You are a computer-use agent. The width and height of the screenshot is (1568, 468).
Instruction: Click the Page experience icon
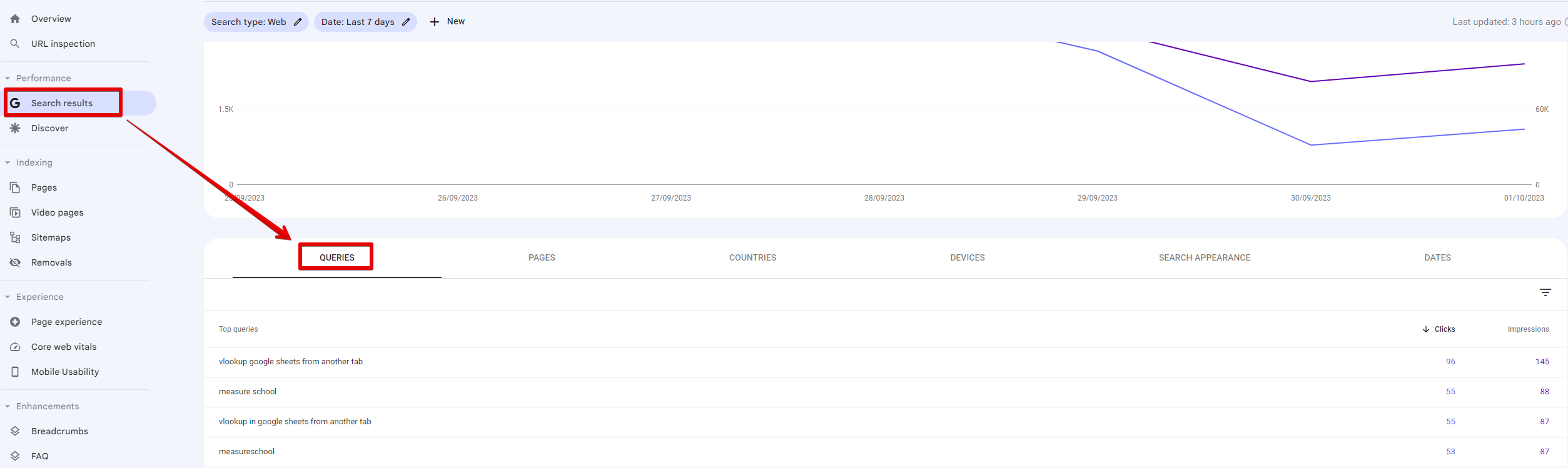[x=15, y=322]
